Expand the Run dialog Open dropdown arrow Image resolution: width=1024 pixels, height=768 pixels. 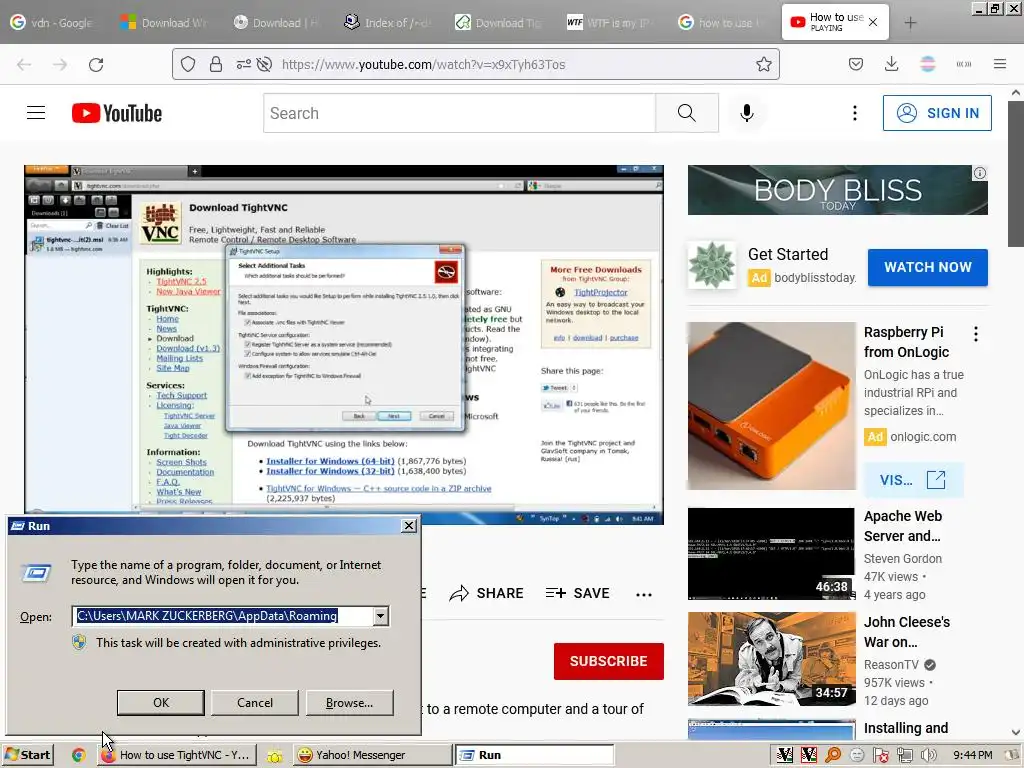pos(380,616)
